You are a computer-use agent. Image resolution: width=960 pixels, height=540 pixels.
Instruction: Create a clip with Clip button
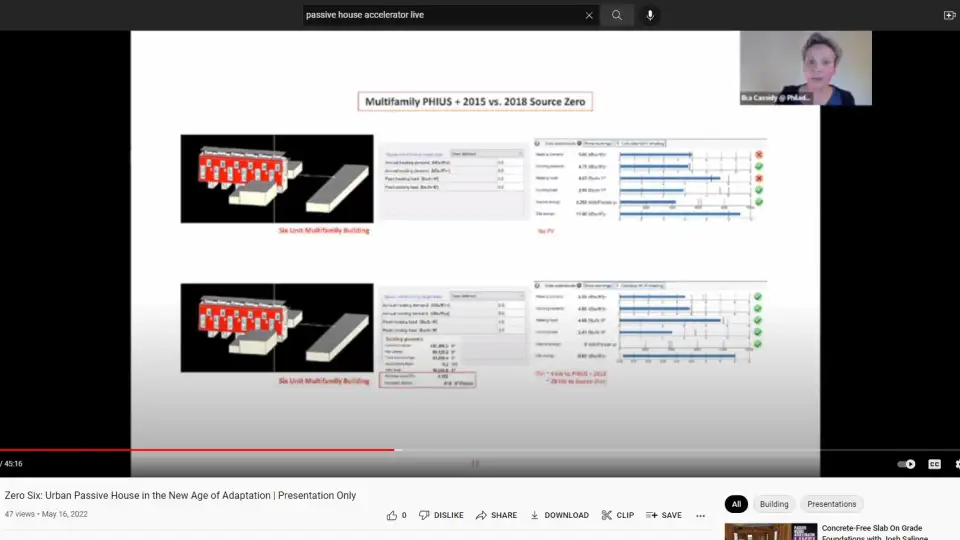coord(617,515)
